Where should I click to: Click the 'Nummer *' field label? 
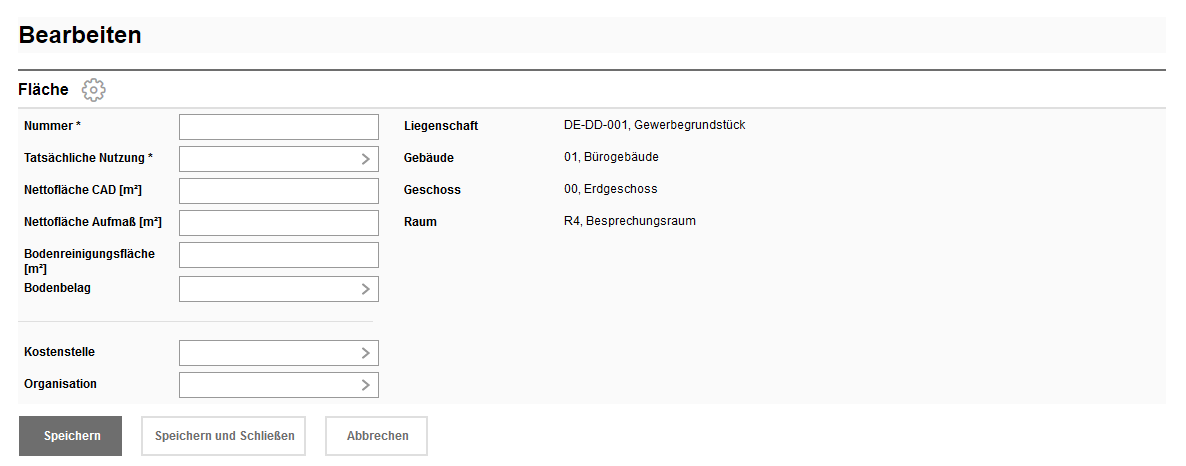52,126
